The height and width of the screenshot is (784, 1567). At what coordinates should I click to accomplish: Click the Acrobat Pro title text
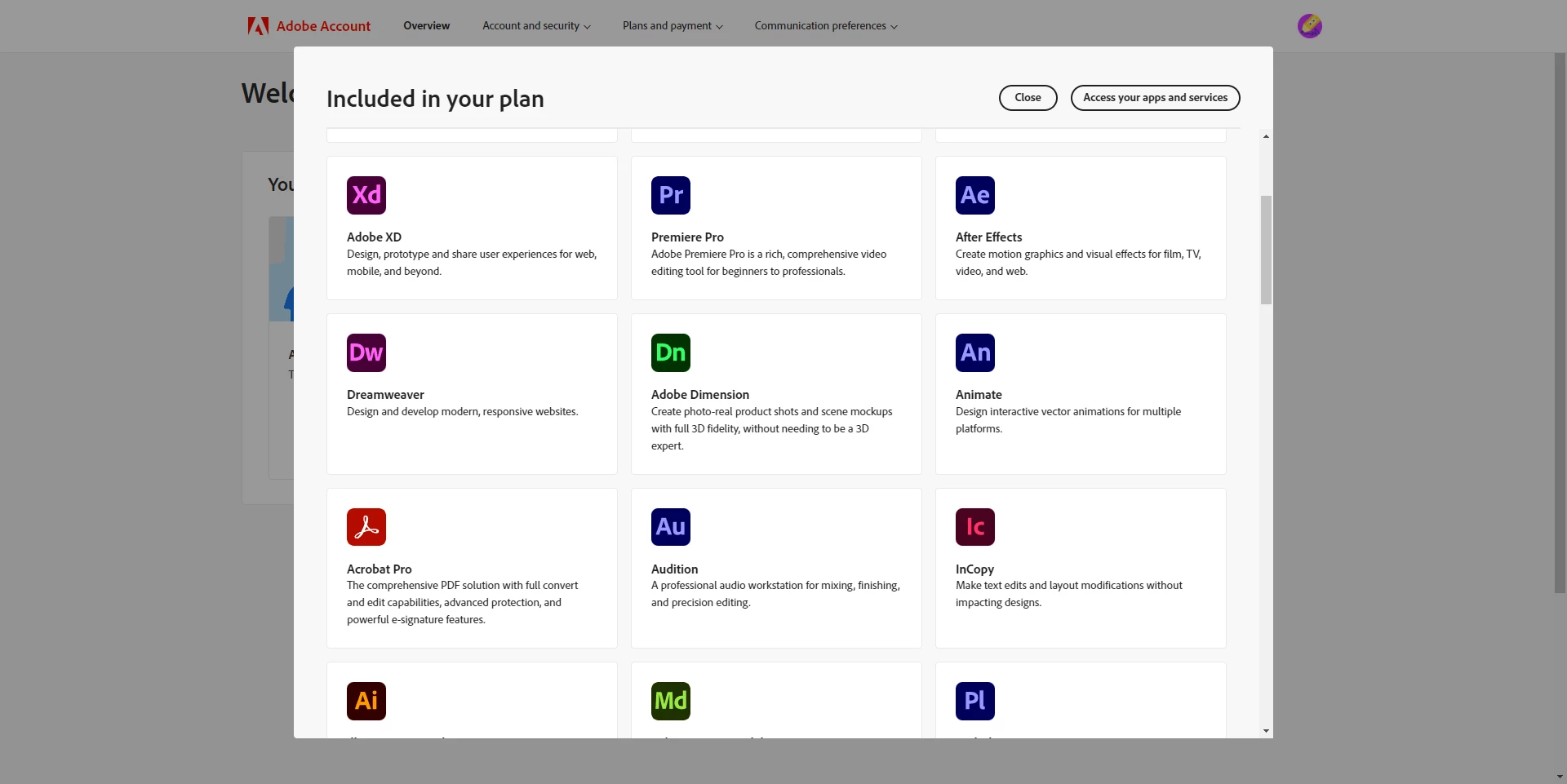coord(379,569)
